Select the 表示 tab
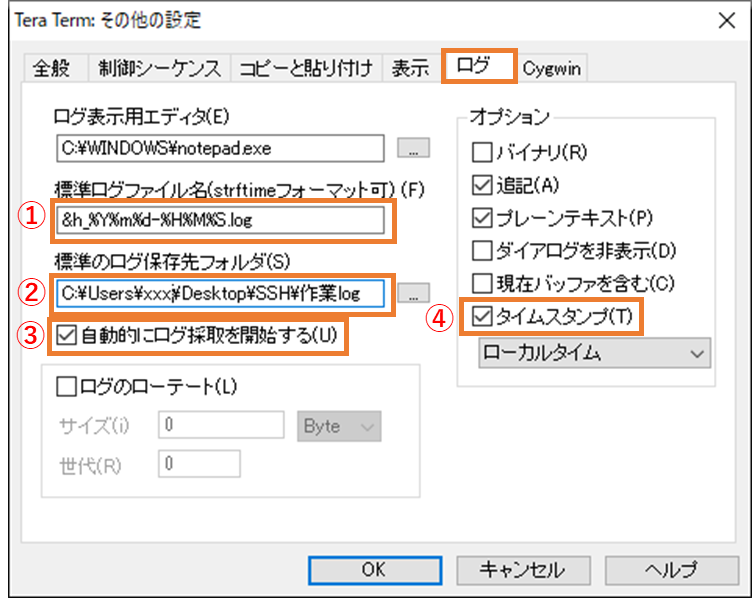The image size is (752, 598). pyautogui.click(x=410, y=68)
